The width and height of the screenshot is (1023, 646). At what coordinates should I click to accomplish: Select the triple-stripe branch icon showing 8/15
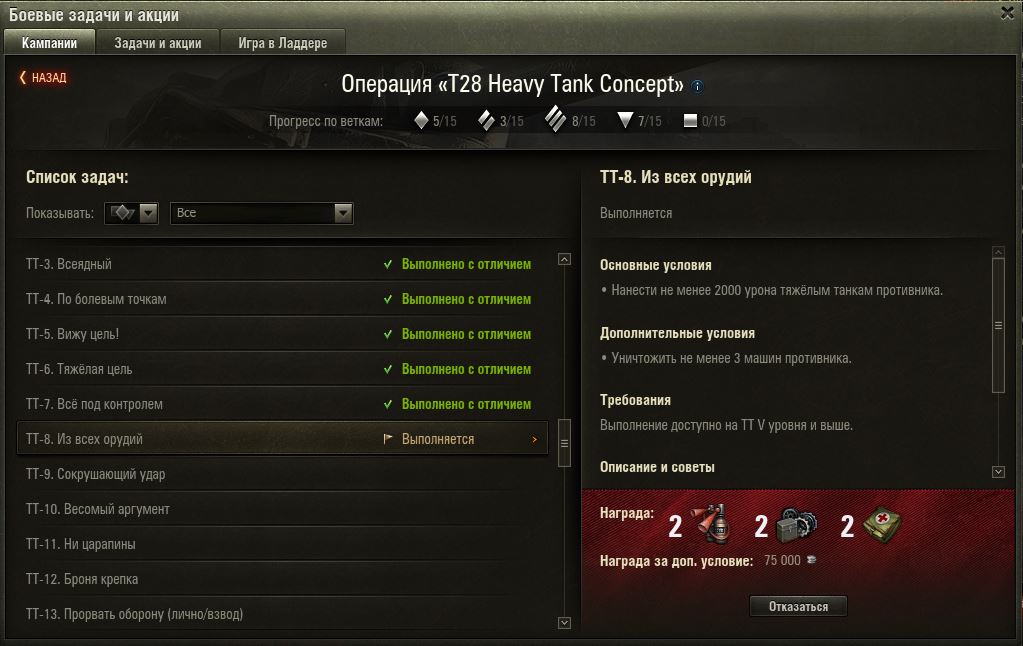(555, 119)
